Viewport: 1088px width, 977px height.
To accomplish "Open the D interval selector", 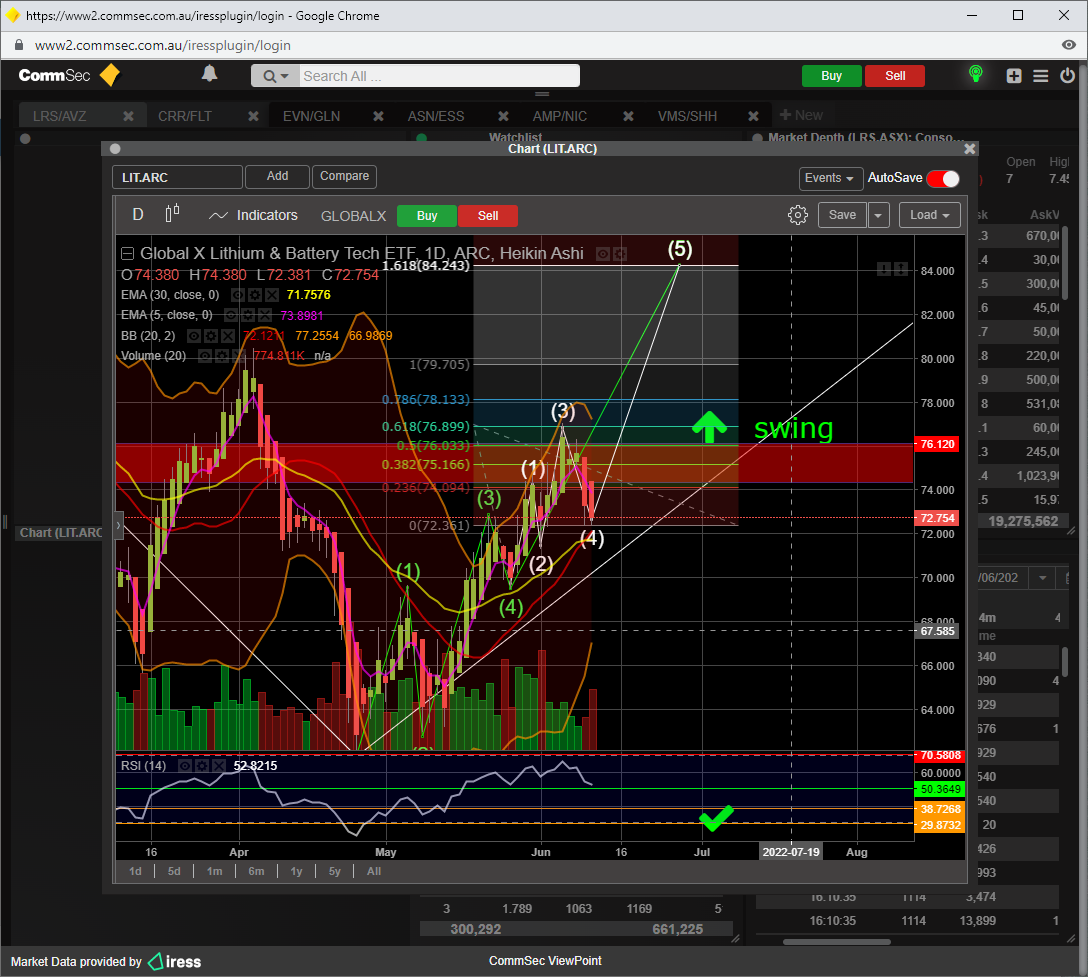I will (138, 214).
